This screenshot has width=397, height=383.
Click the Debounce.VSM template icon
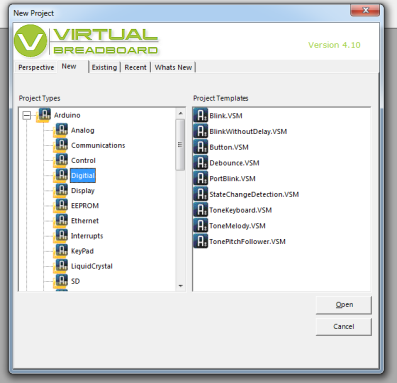tap(201, 163)
